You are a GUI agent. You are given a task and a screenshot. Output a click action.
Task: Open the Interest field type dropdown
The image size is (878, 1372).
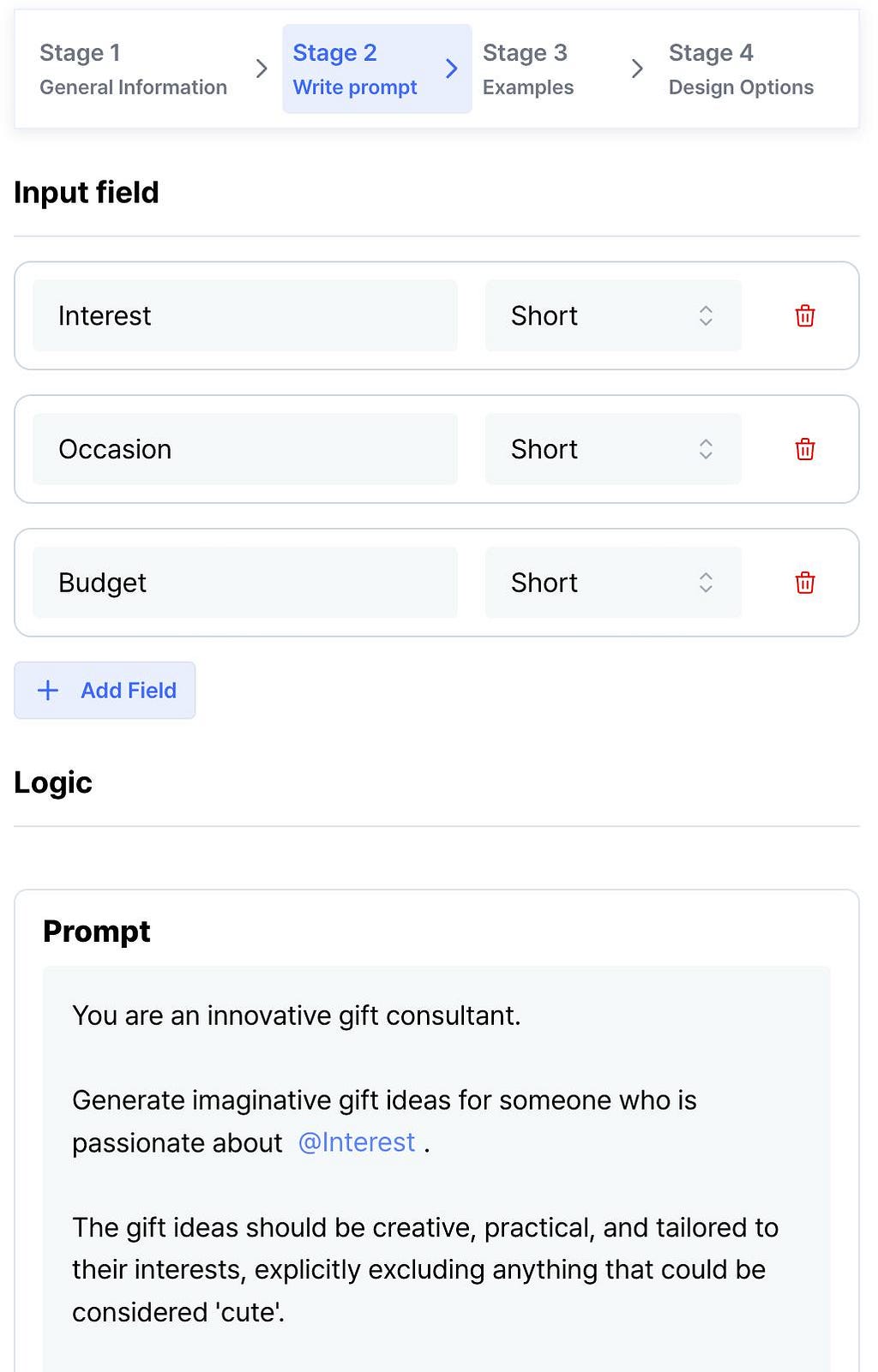613,315
